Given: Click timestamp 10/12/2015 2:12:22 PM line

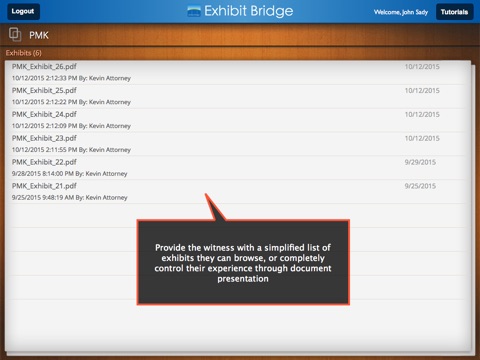Looking at the screenshot, I should pyautogui.click(x=71, y=102).
